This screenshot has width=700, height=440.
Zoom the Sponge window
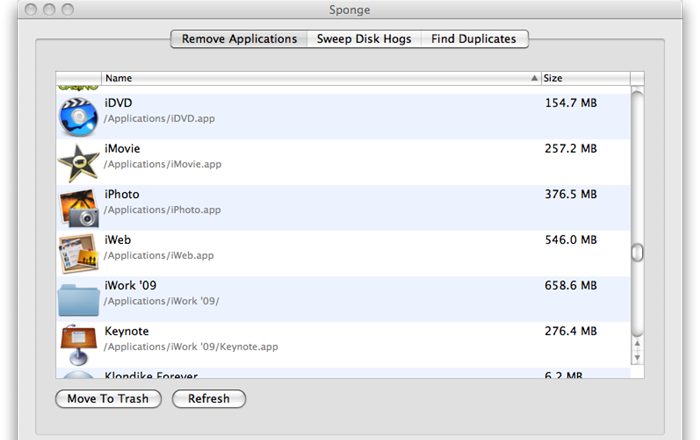coord(67,9)
